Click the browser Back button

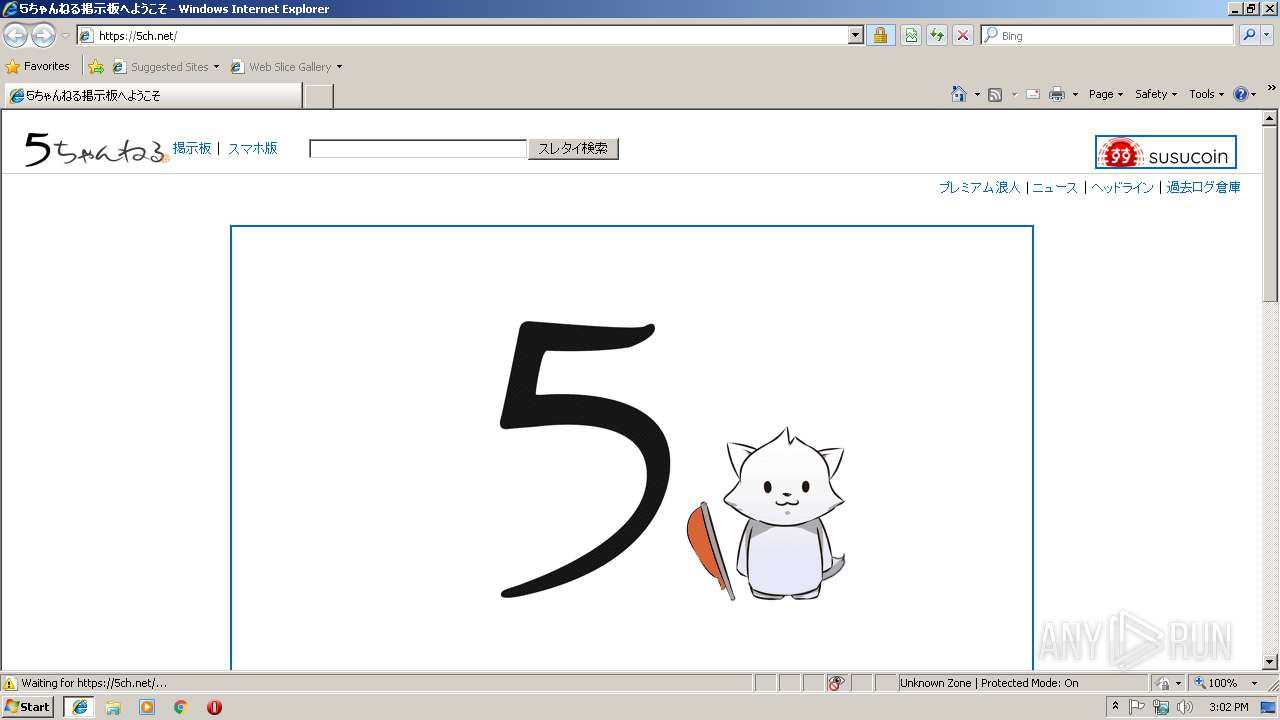[x=15, y=36]
